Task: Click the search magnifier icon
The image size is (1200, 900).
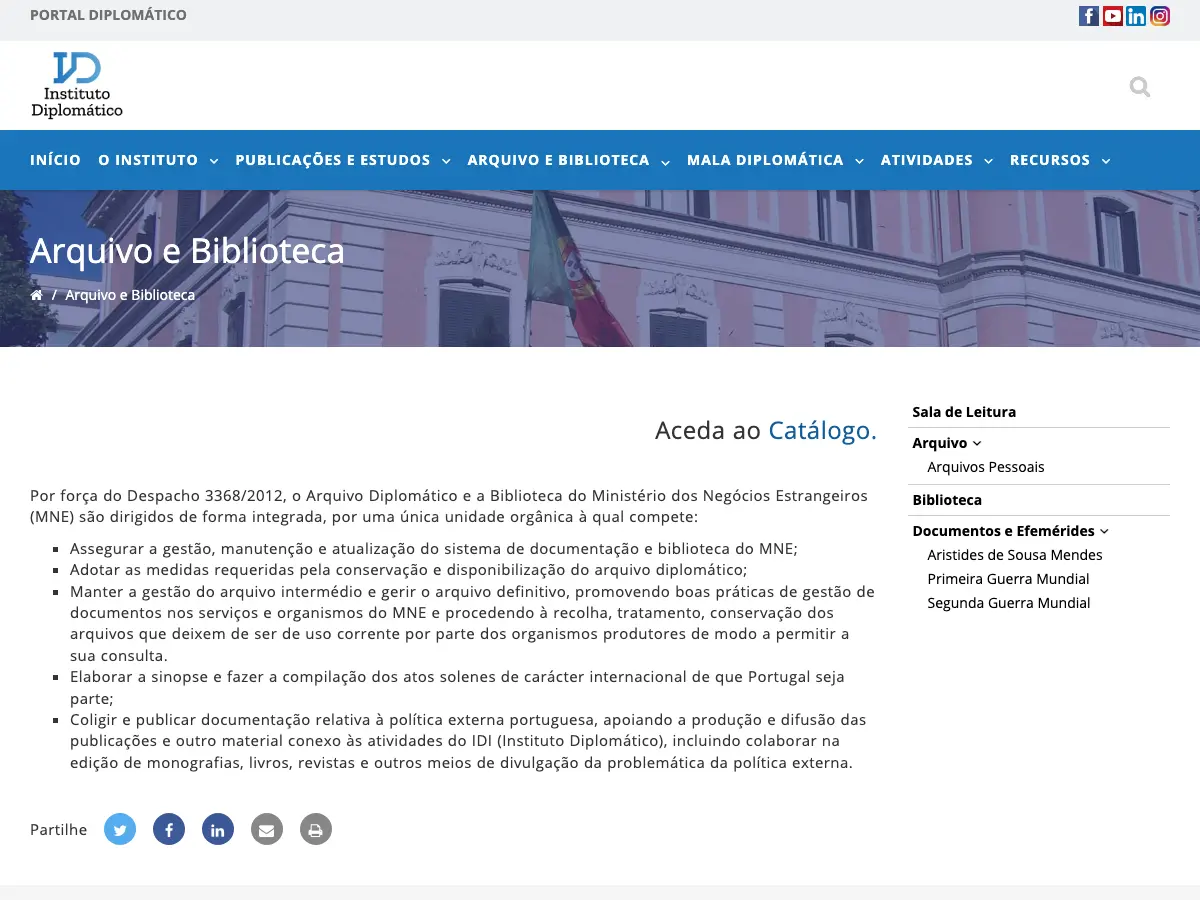Action: (x=1140, y=87)
